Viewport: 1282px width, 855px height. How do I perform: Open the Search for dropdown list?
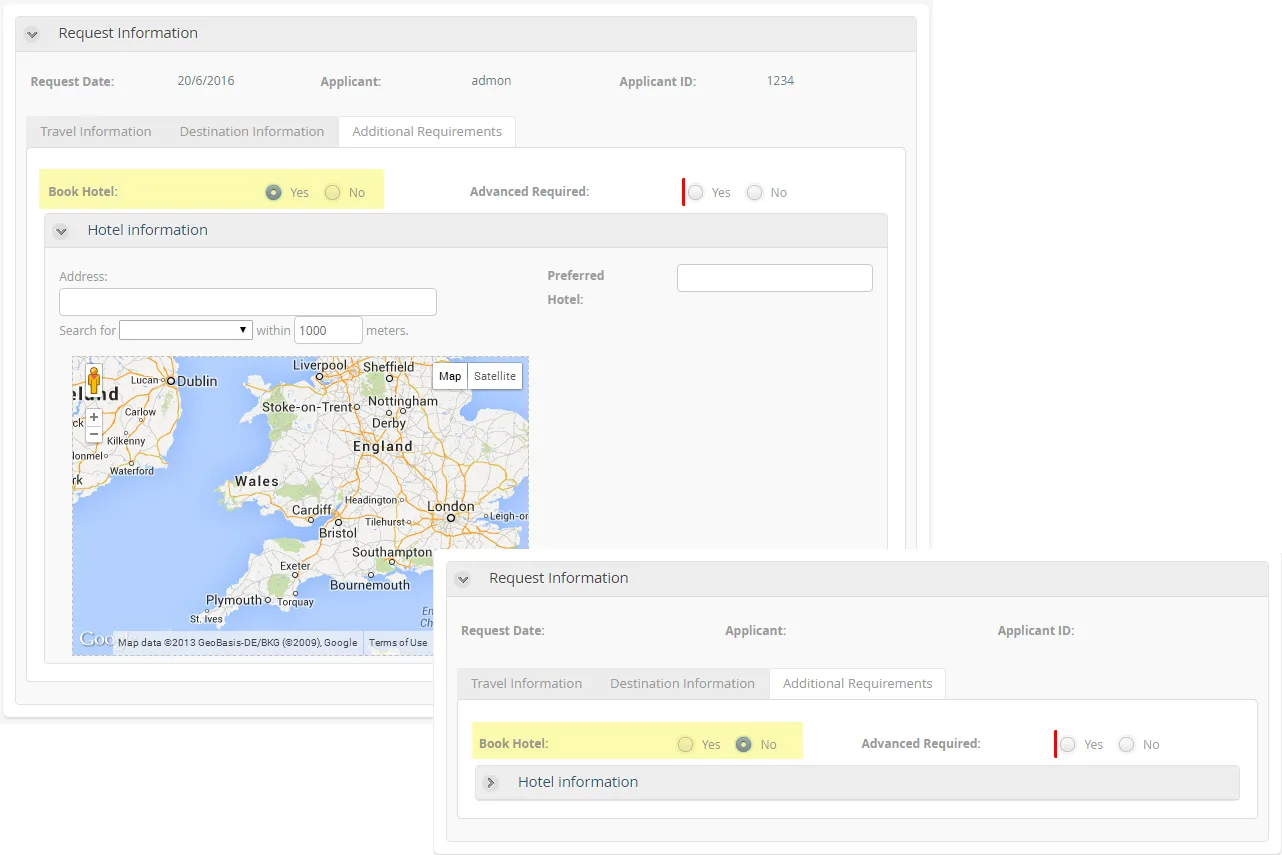coord(186,330)
